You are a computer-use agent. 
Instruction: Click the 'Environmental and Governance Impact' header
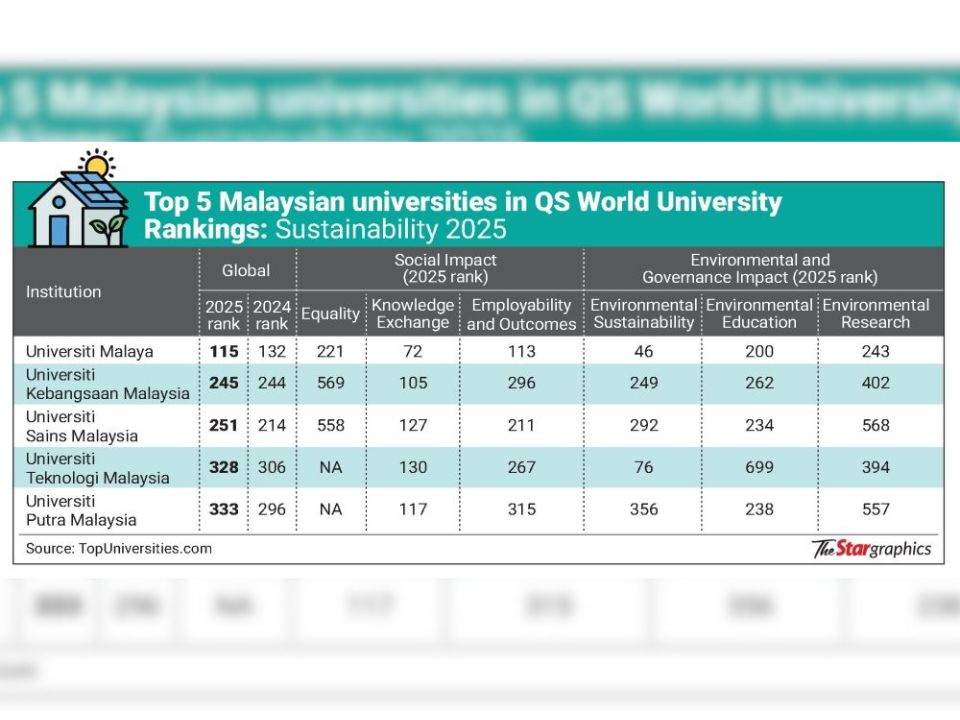coord(760,268)
